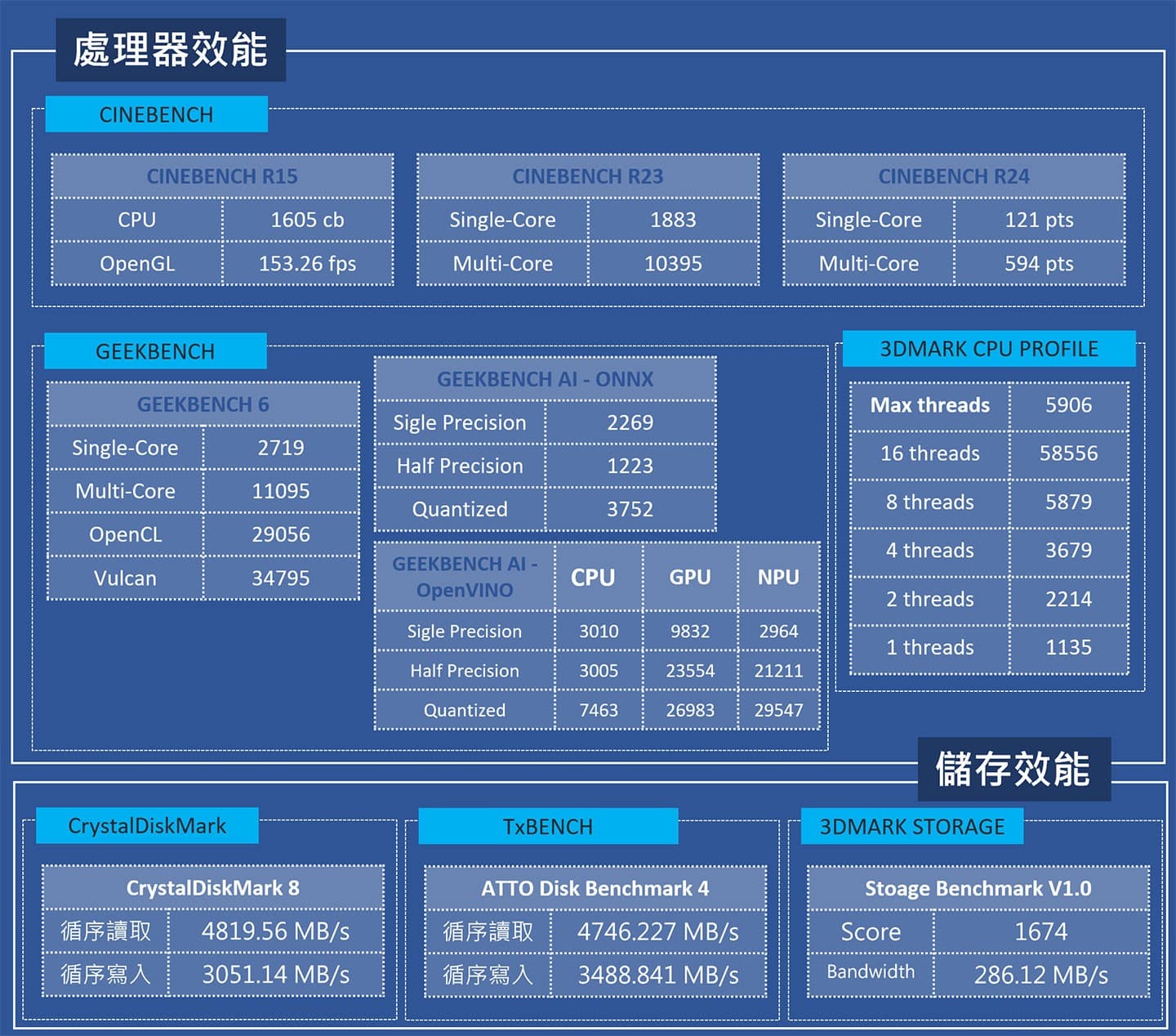The width and height of the screenshot is (1176, 1036).
Task: Click the Vulcan score 34795
Action: click(x=280, y=578)
